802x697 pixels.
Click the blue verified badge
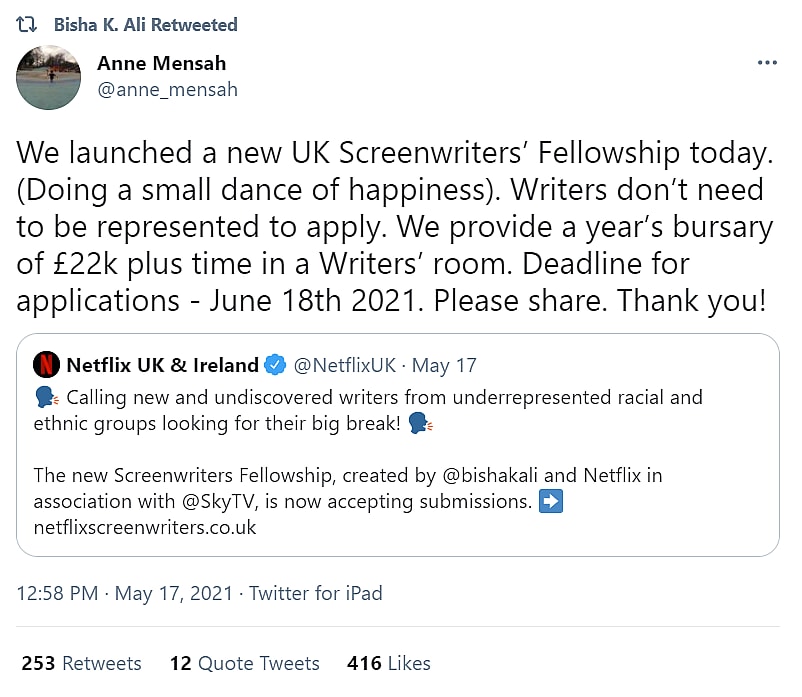coord(277,365)
